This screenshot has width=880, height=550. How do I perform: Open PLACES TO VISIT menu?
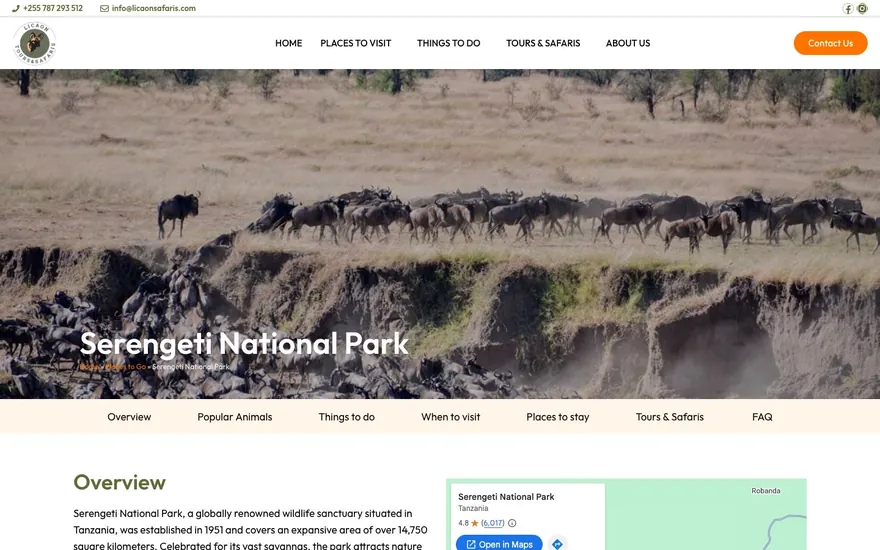(x=356, y=43)
